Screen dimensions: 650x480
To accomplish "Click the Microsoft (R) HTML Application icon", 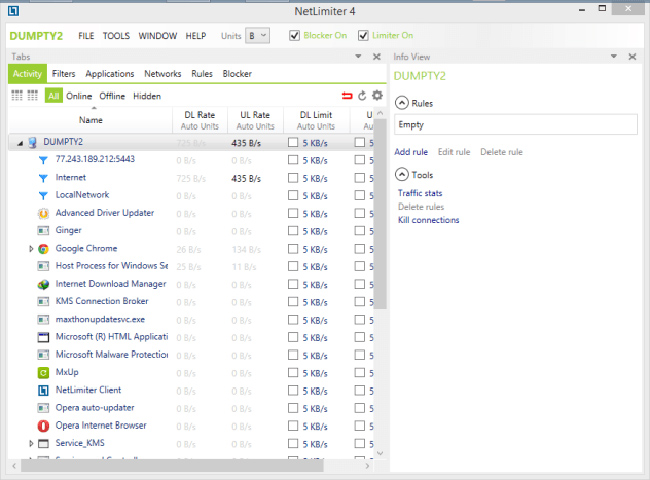I will [x=43, y=337].
